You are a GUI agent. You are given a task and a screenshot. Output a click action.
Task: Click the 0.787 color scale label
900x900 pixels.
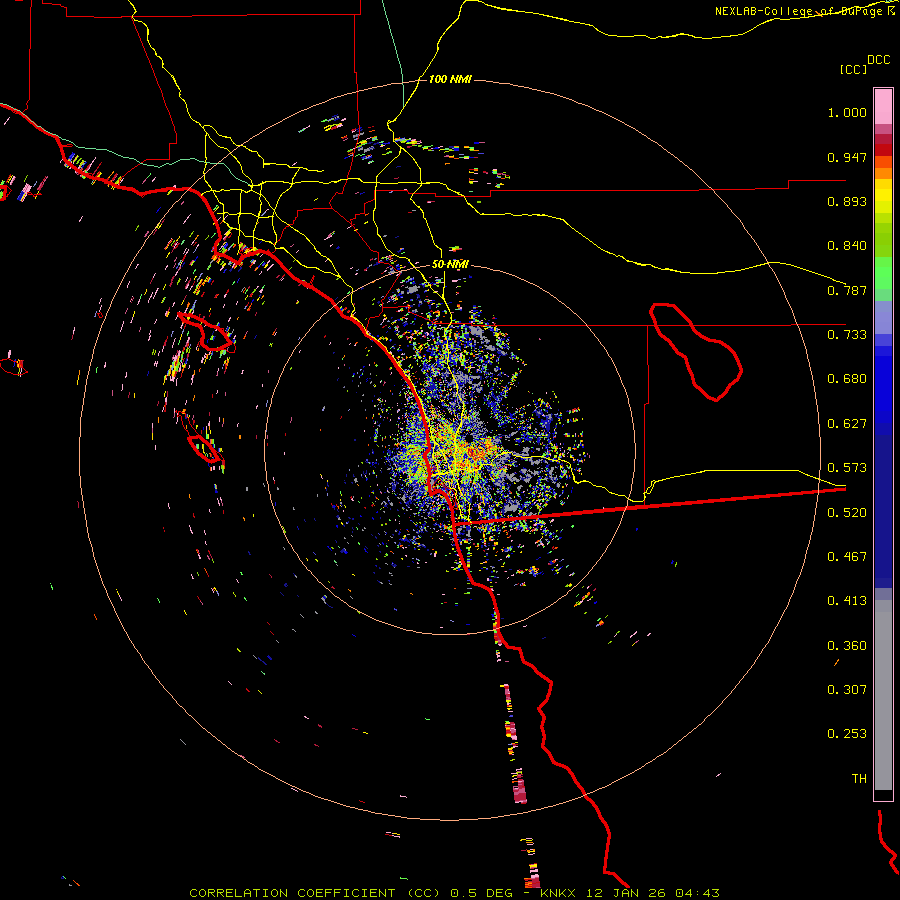coord(847,290)
